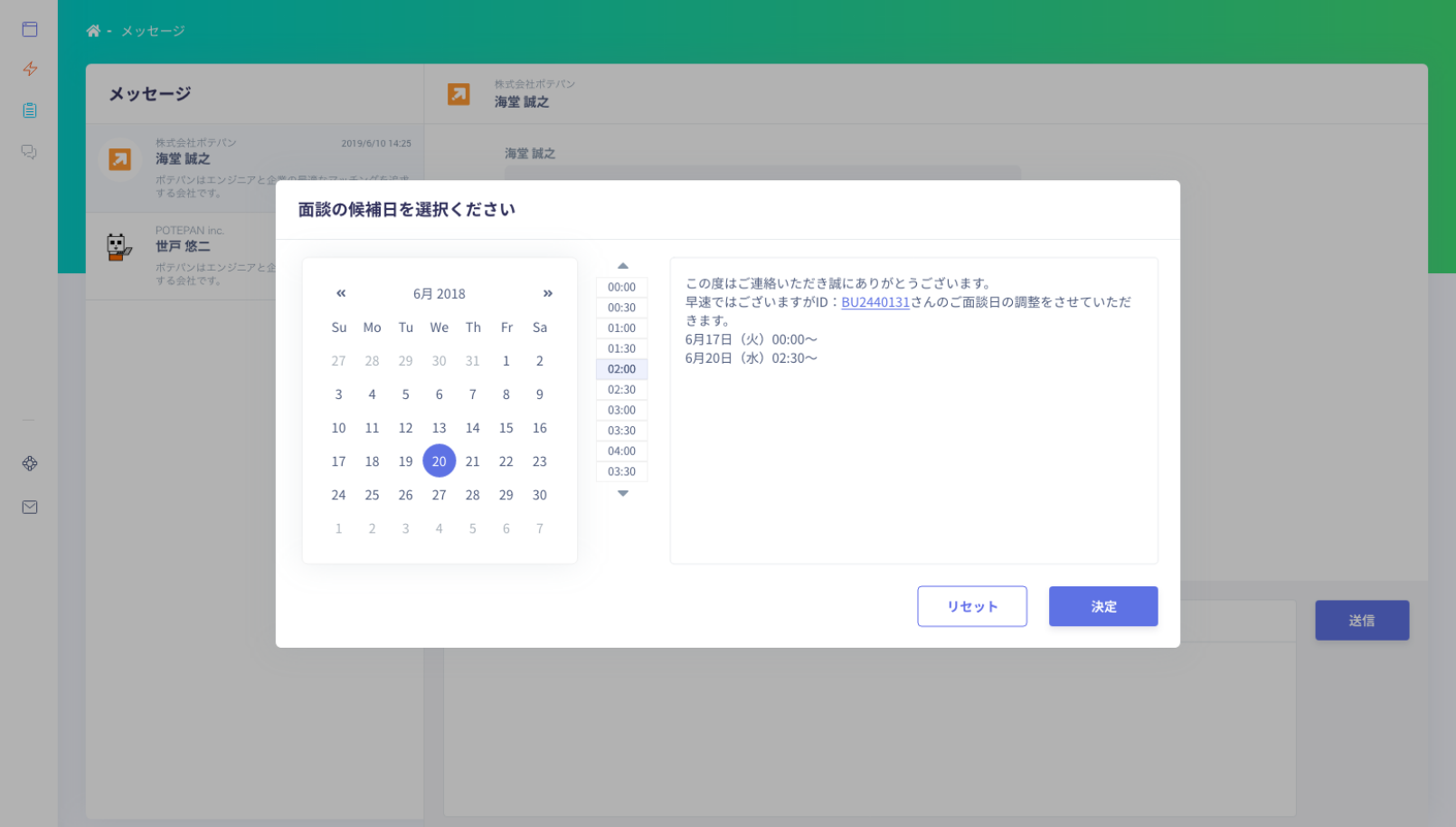Click the settings-style icon near sidebar bottom
Screen dimensions: 1456x827
[x=30, y=463]
